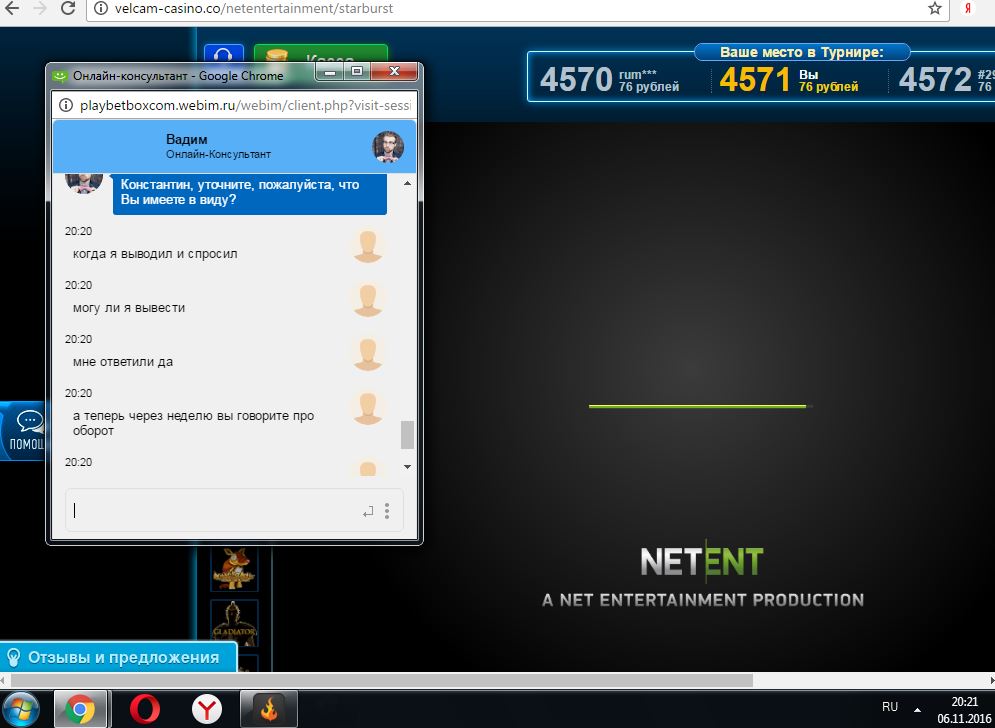Click the green webim icon in chat title bar
The image size is (995, 728).
(x=60, y=76)
